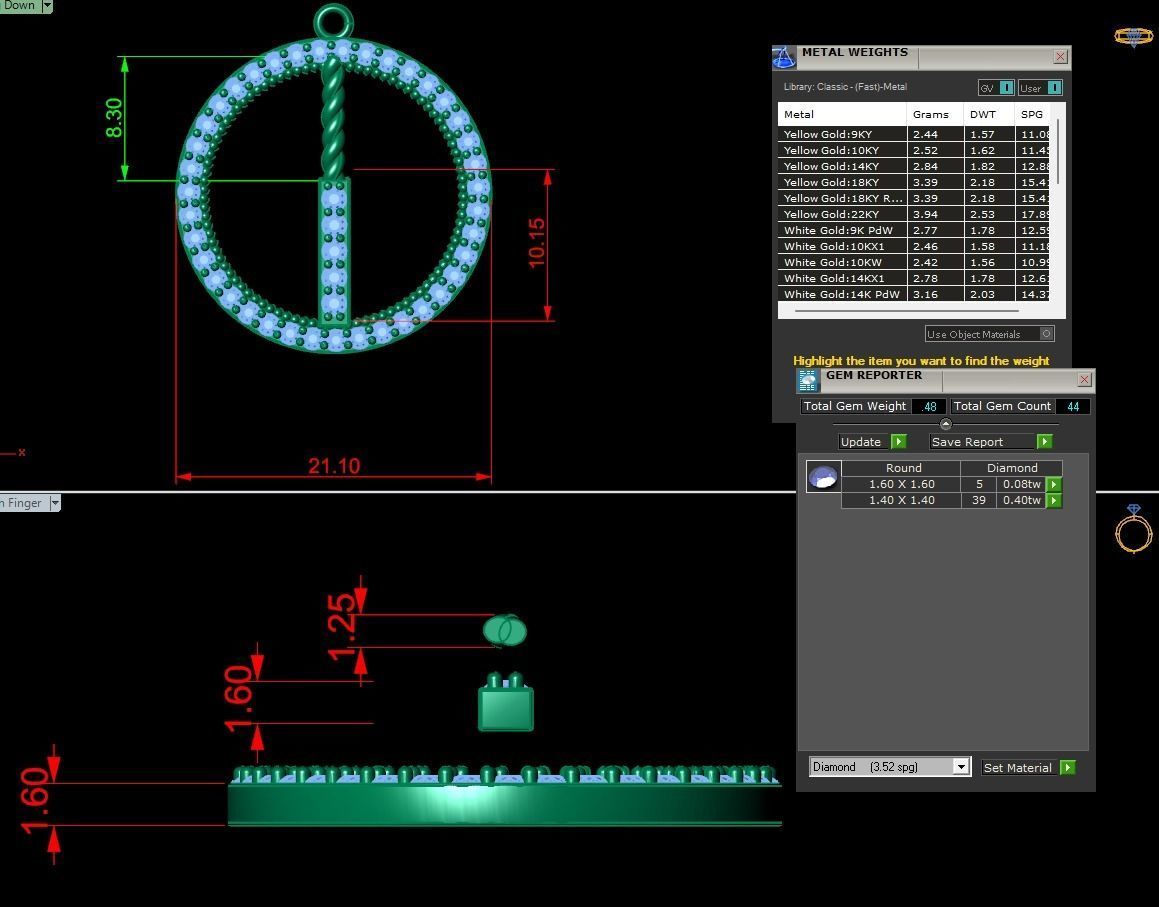Click the Total Gem Weight value field
Screen dimensions: 1159x907
(x=928, y=407)
